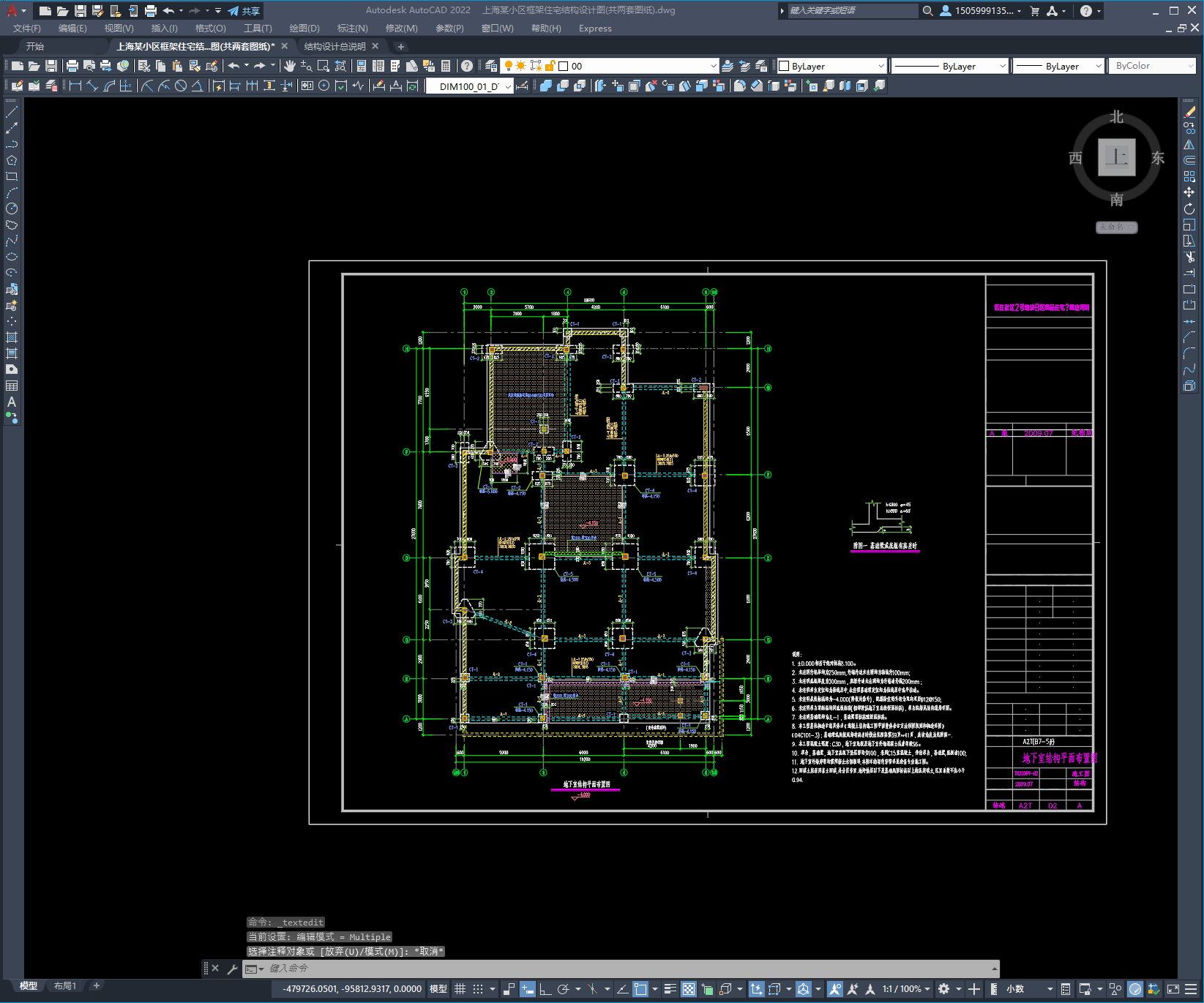Open the 文件(F) menu
This screenshot has height=1003, width=1204.
27,29
